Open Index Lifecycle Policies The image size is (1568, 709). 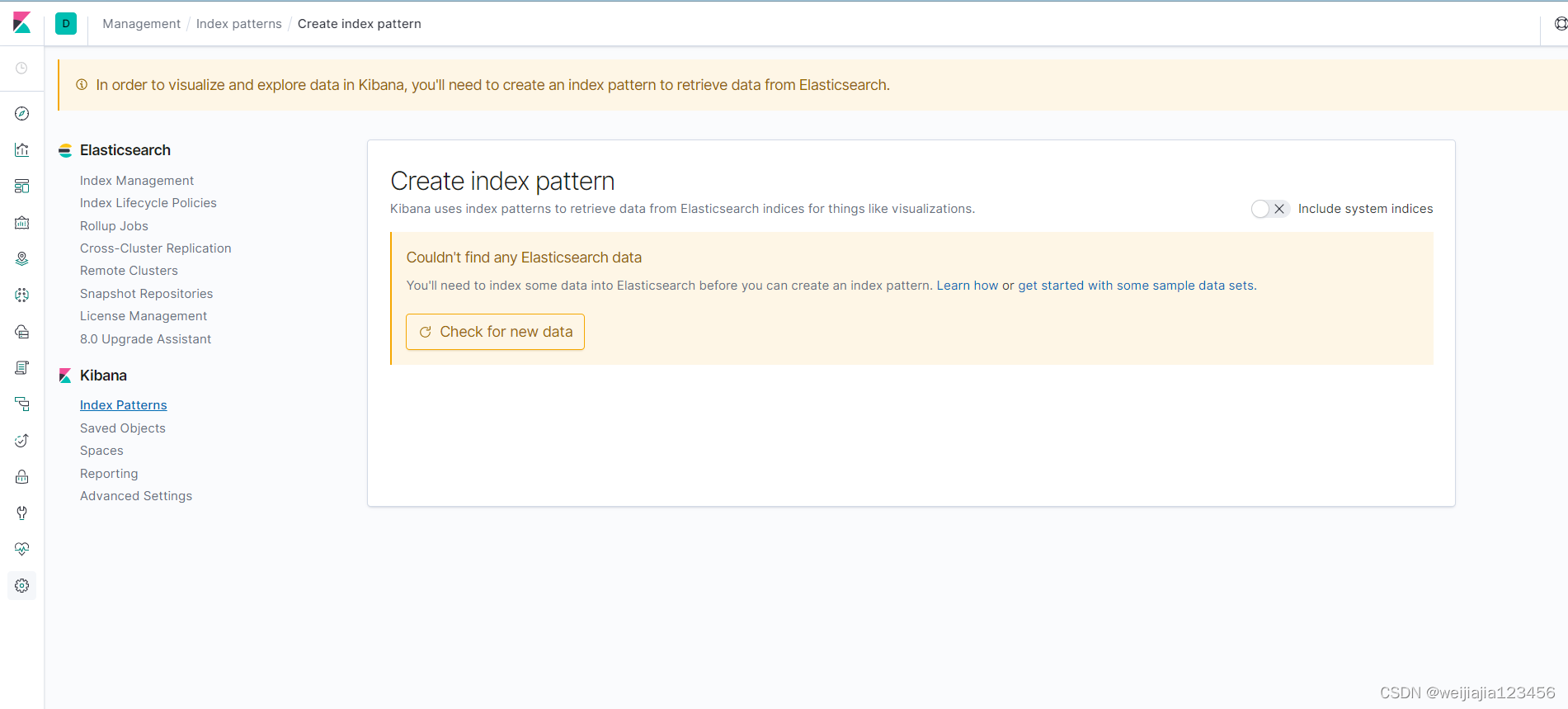148,203
